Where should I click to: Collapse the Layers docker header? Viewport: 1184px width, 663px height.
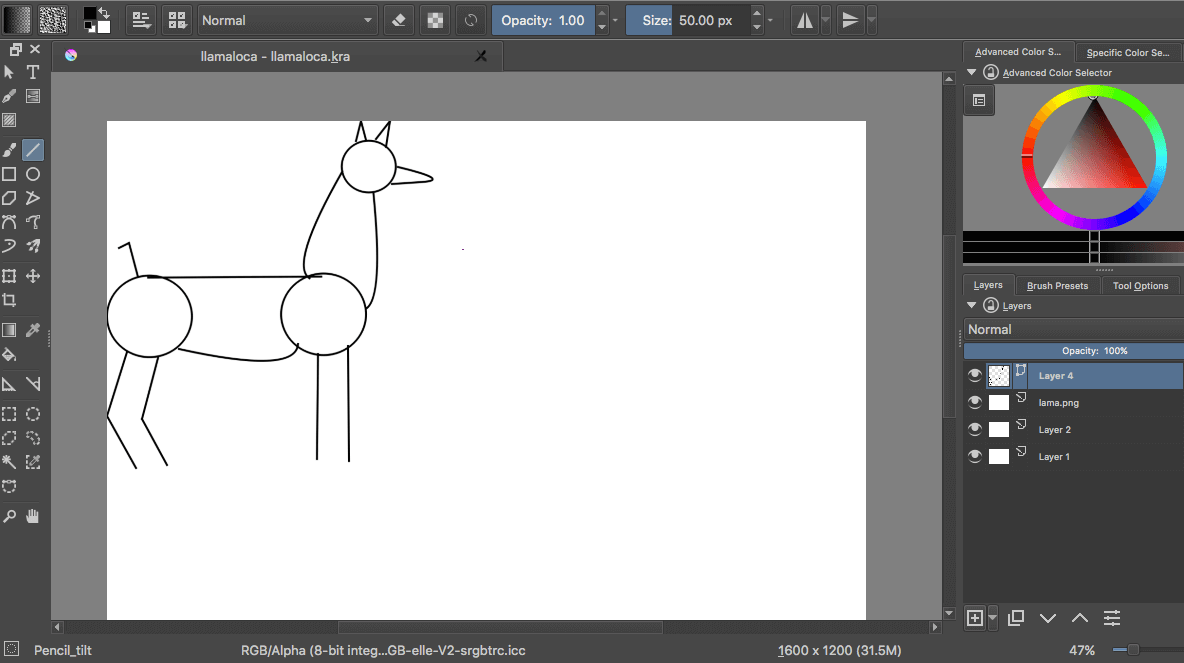click(x=970, y=305)
